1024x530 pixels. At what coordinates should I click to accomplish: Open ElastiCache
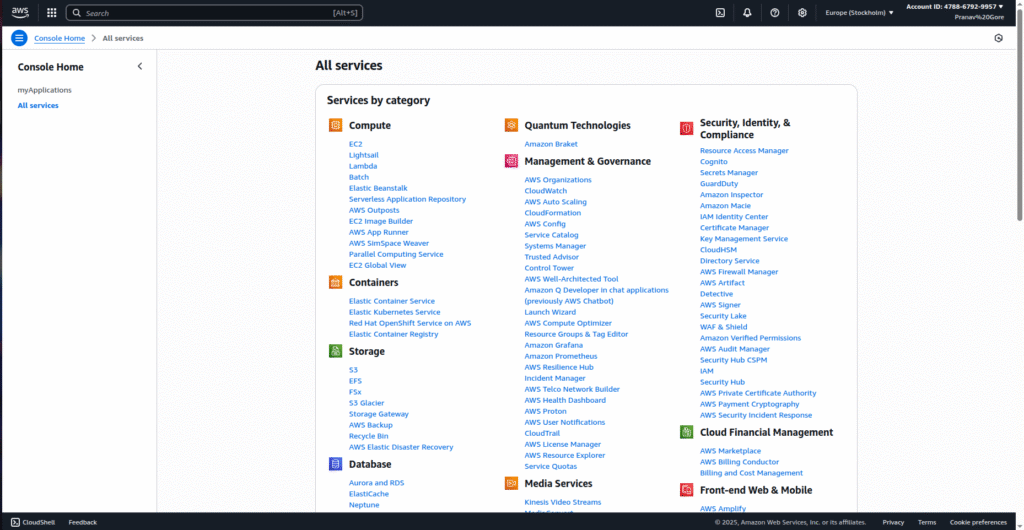(368, 494)
